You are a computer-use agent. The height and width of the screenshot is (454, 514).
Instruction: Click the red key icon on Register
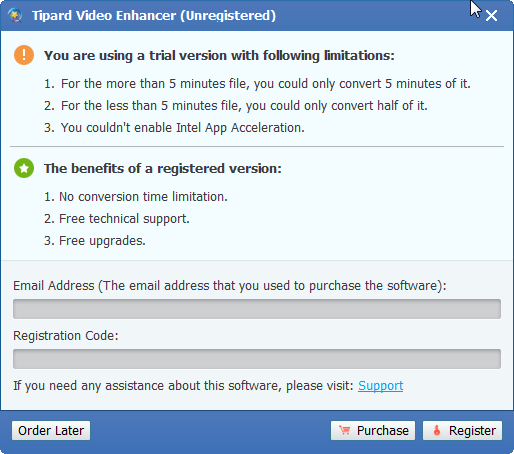tap(437, 430)
